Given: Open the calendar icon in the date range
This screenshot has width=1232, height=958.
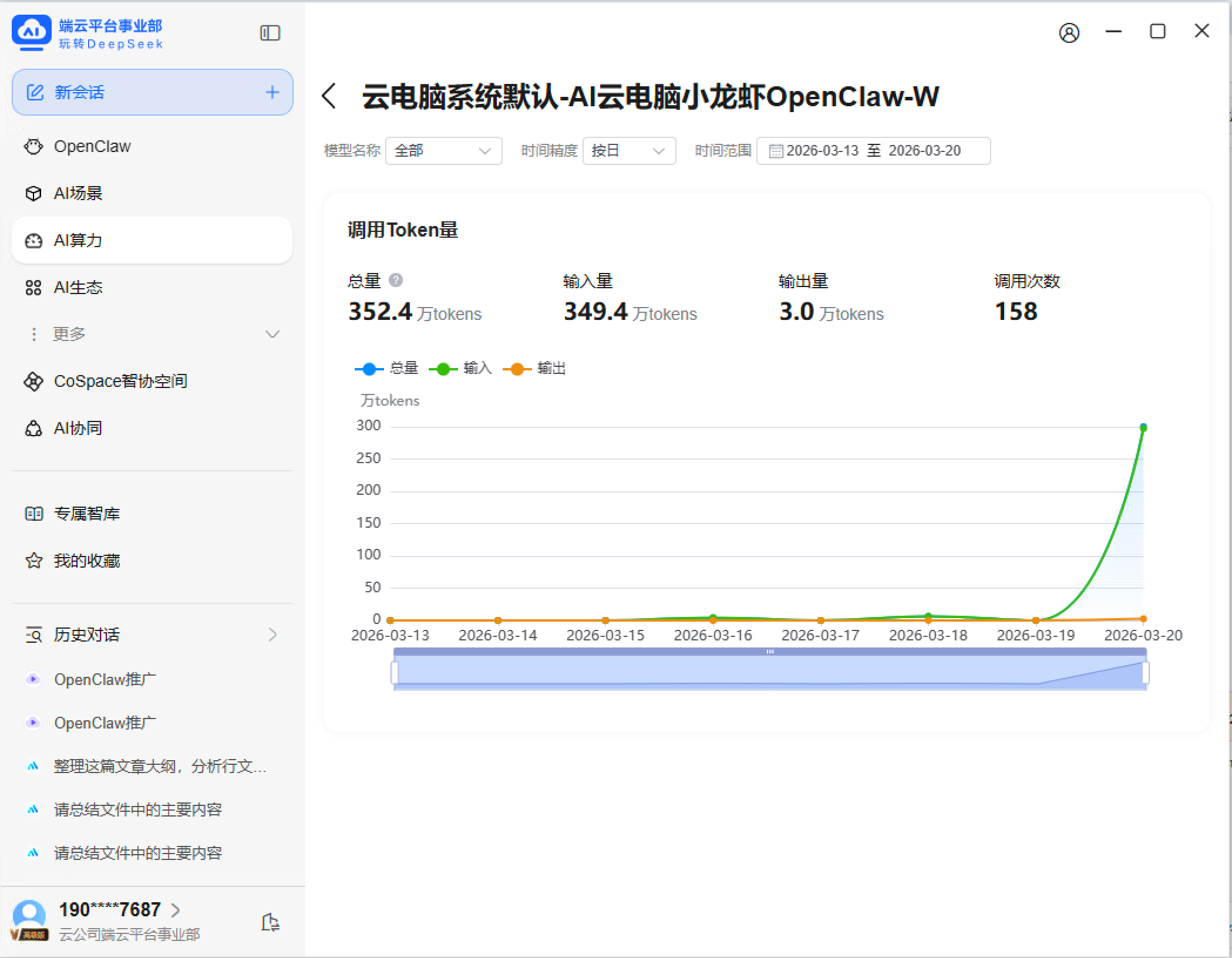Looking at the screenshot, I should [x=776, y=151].
